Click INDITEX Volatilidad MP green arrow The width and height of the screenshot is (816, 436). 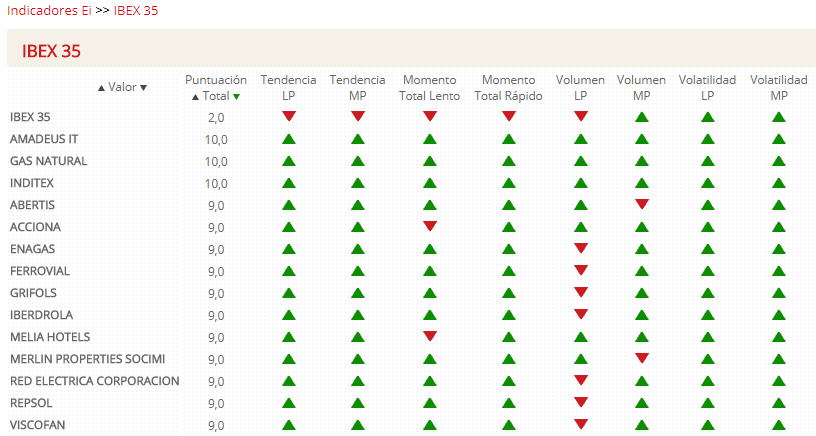[x=779, y=183]
